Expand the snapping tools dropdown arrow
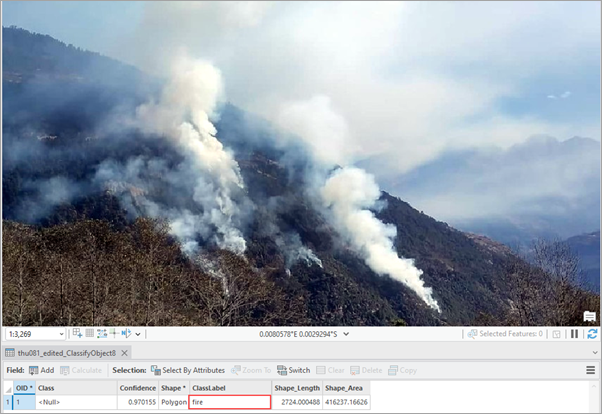The width and height of the screenshot is (602, 414). point(138,334)
